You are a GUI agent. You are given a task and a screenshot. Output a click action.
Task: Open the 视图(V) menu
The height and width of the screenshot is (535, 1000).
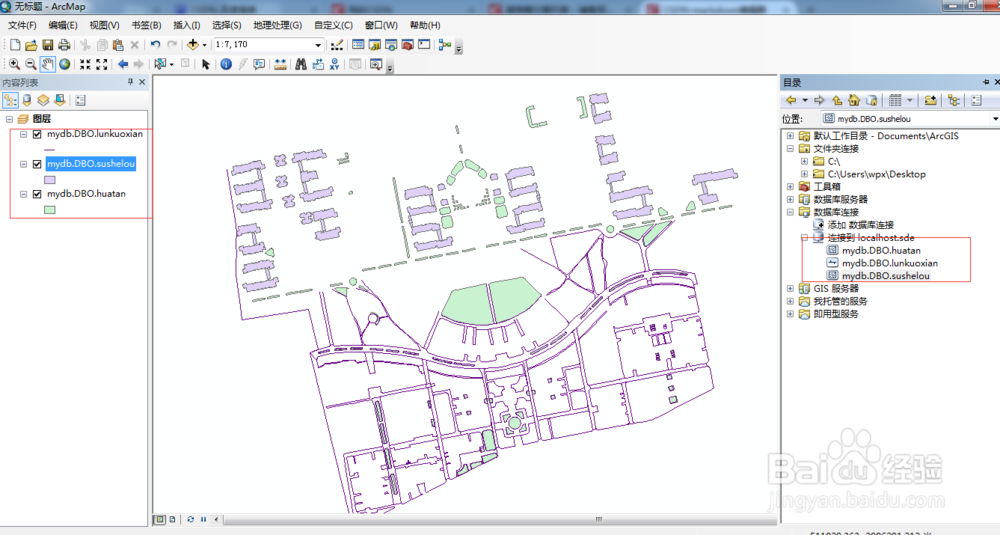point(104,25)
